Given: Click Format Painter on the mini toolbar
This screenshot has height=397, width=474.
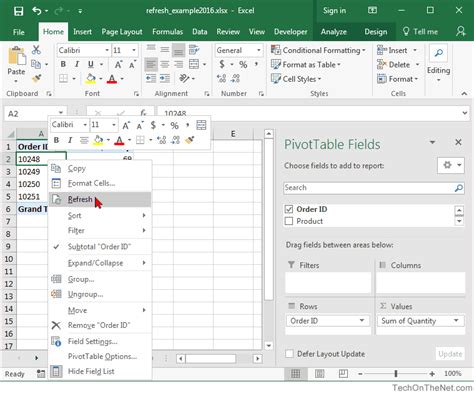Looking at the screenshot, I should click(x=189, y=140).
